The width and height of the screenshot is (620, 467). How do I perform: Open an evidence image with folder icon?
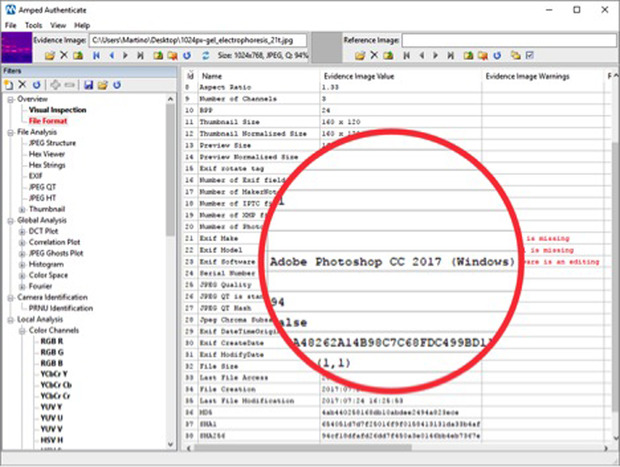pos(49,55)
